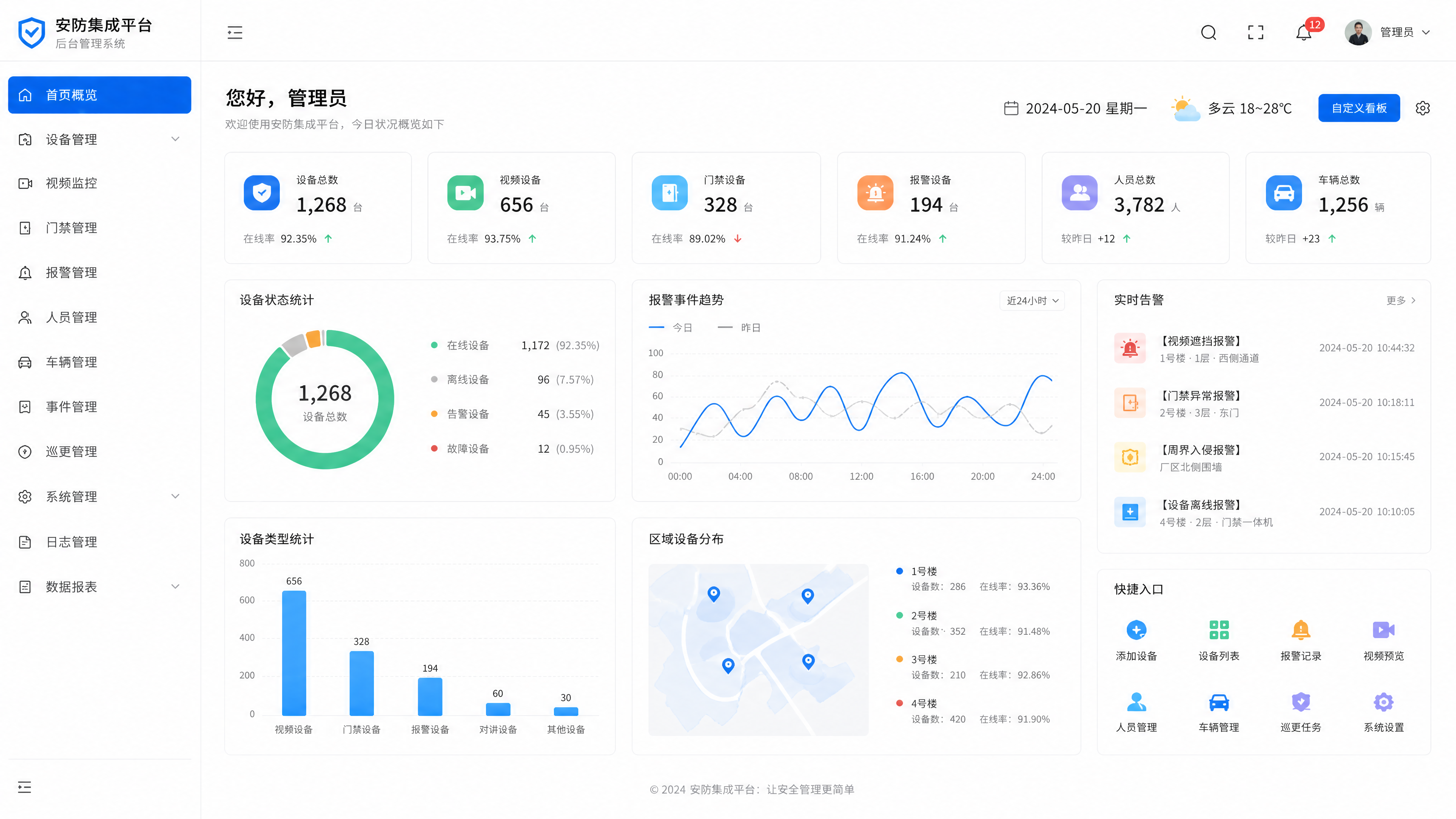The width and height of the screenshot is (1456, 819).
Task: Click the administrator avatar picture
Action: (x=1358, y=32)
